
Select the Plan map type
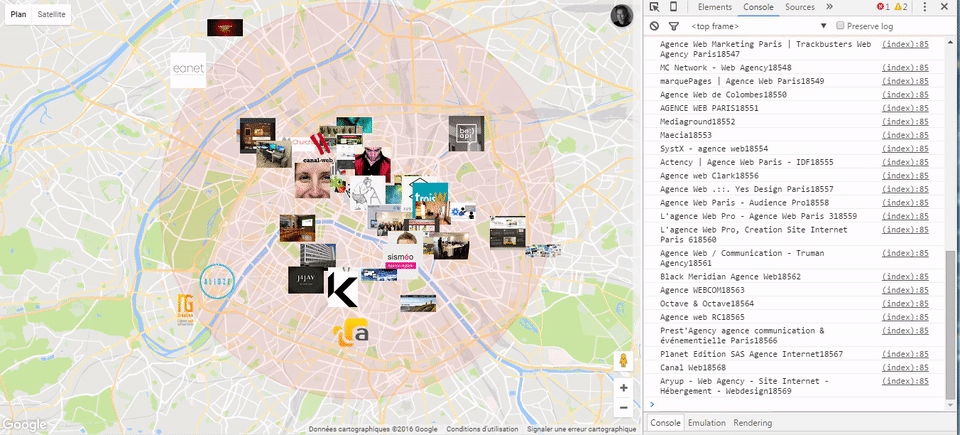pyautogui.click(x=18, y=15)
